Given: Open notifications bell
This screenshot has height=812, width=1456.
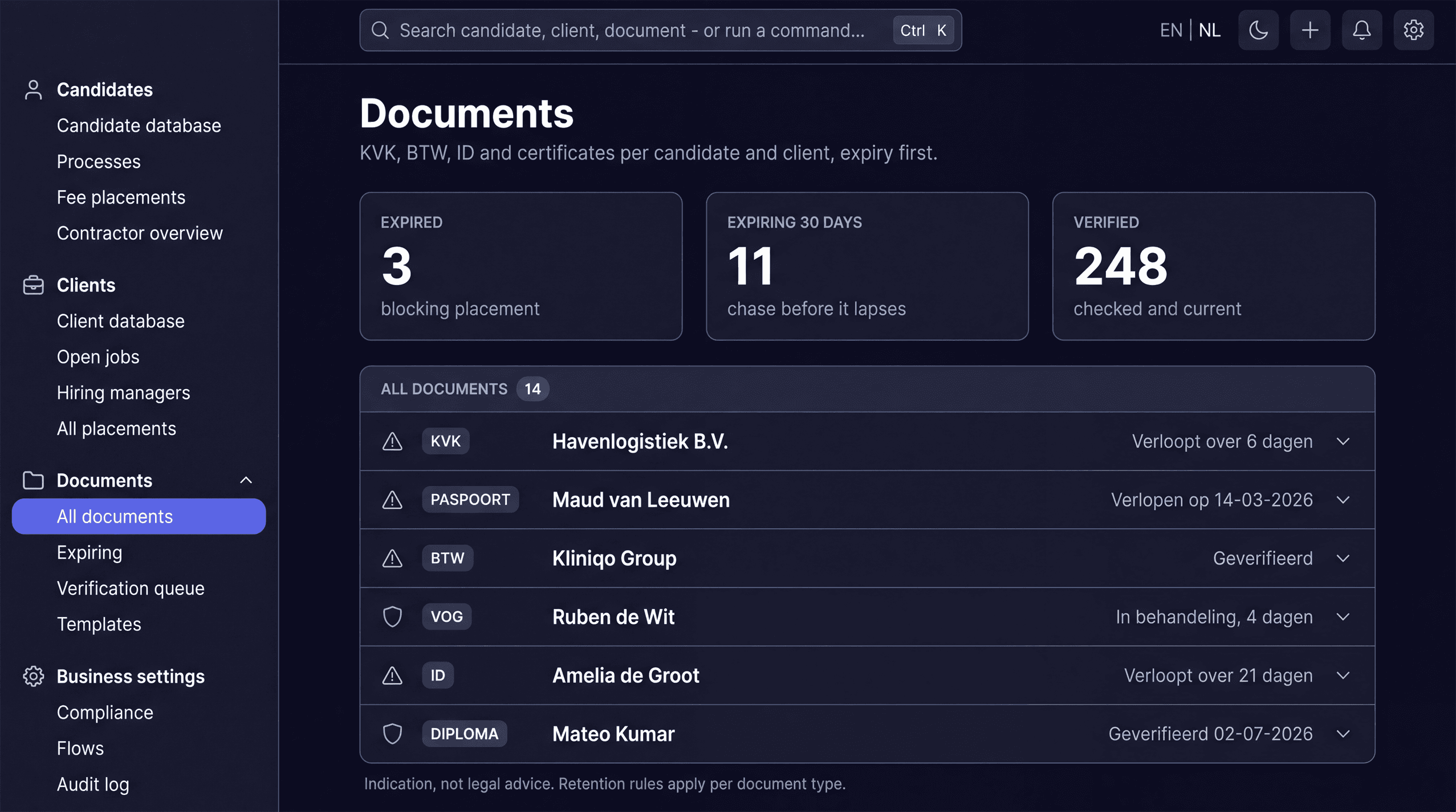Looking at the screenshot, I should 1362,30.
